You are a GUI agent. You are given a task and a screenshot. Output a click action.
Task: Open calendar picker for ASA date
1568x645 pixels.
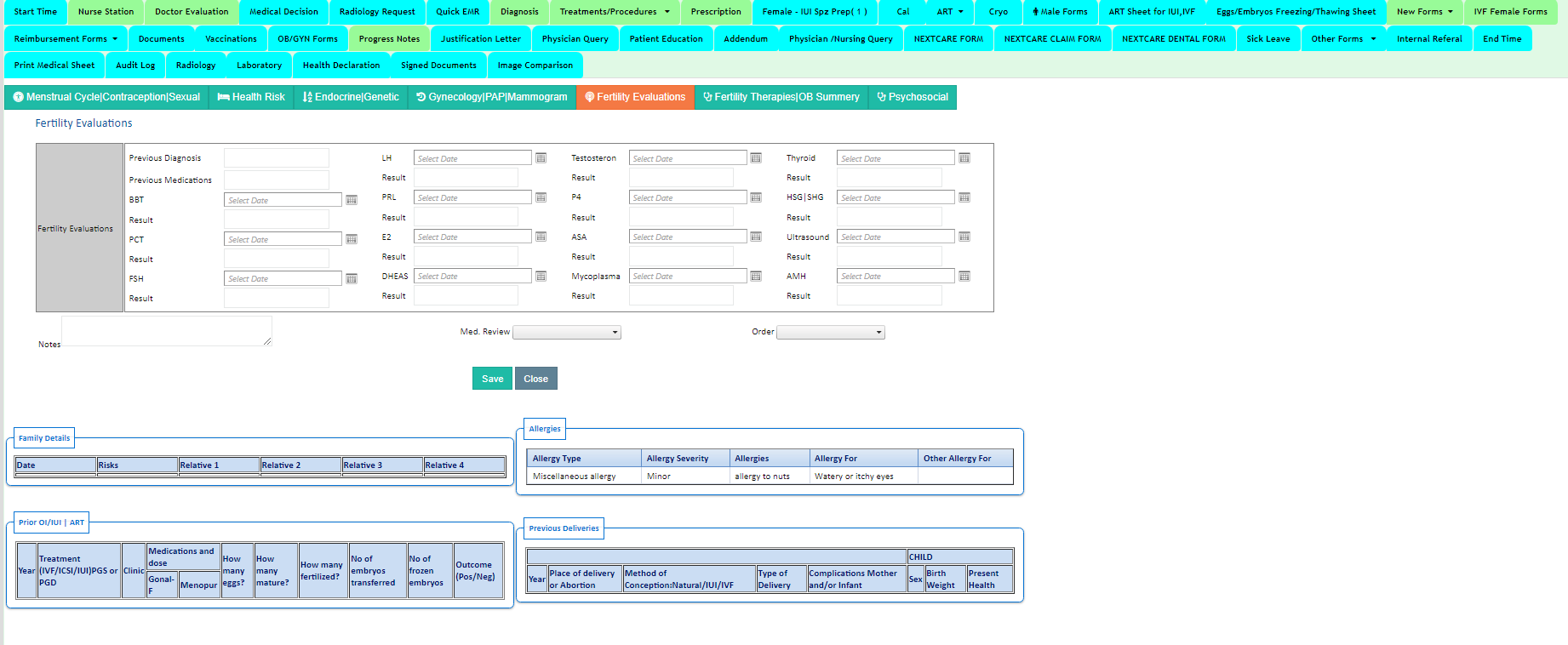point(756,237)
